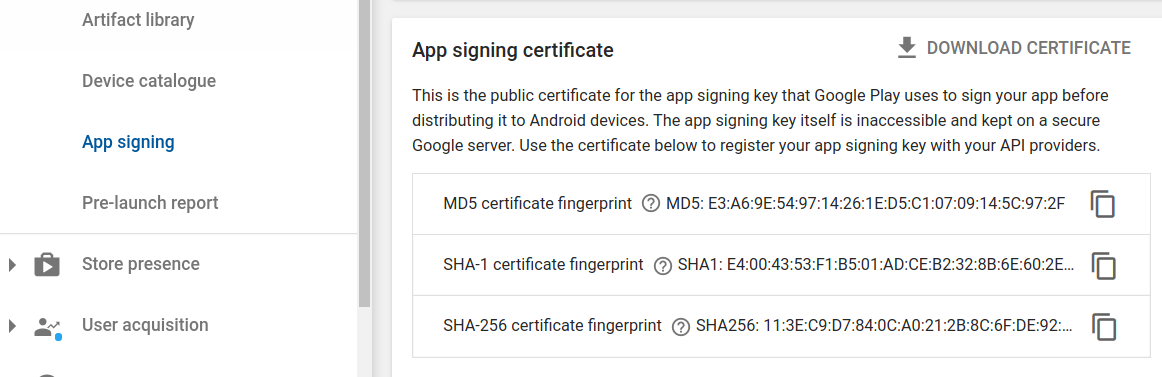Copy the MD5 certificate fingerprint
The image size is (1162, 377).
pyautogui.click(x=1103, y=204)
